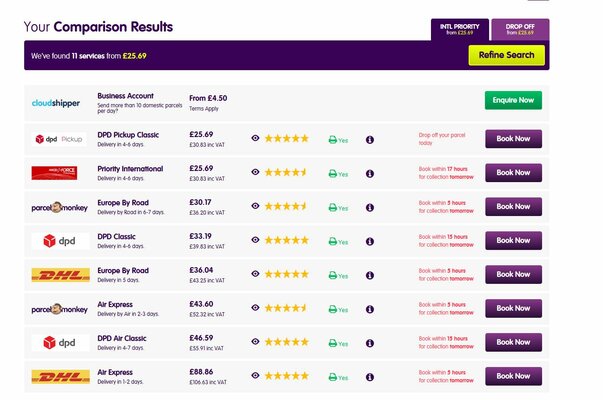Click the star rating for Priority International

coord(286,172)
